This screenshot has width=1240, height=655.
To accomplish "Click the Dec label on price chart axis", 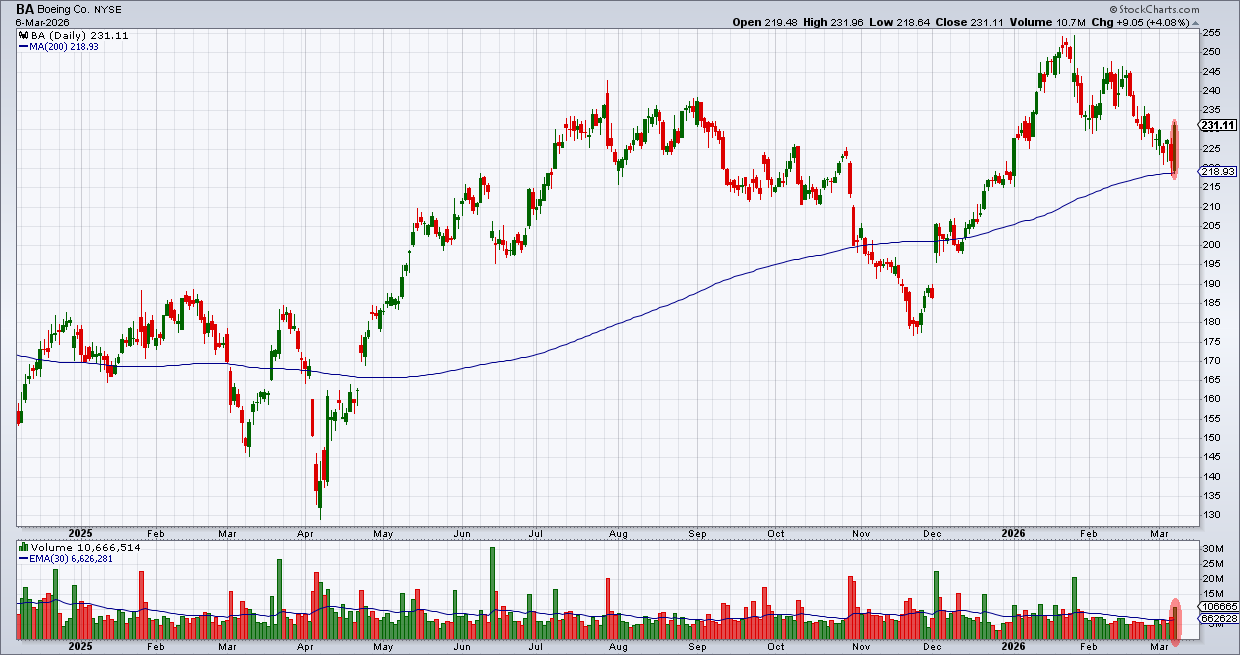I will (x=931, y=533).
